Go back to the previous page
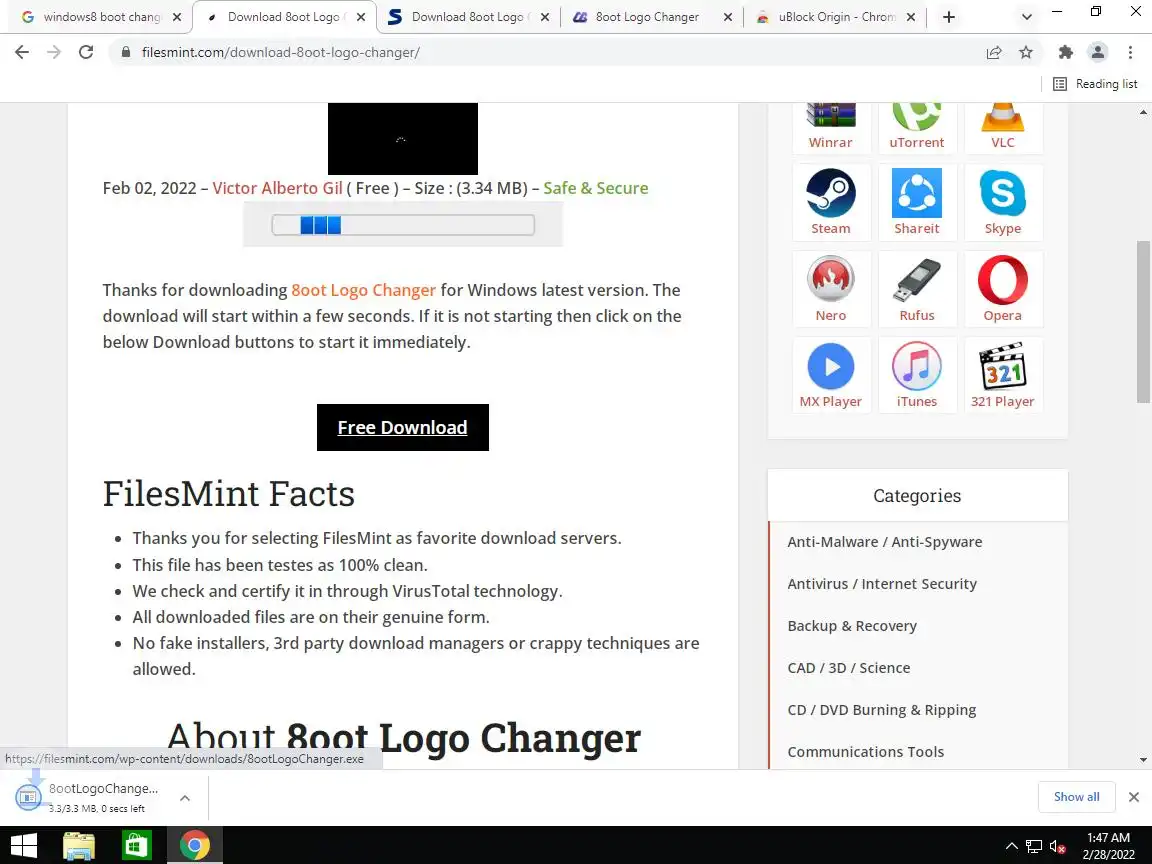Viewport: 1152px width, 864px height. [x=22, y=52]
